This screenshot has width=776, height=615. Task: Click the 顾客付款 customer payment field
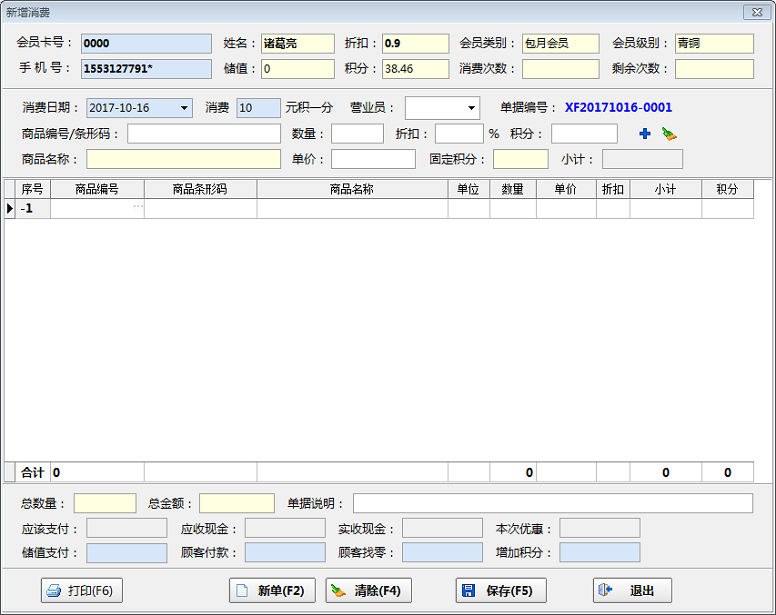(x=284, y=553)
